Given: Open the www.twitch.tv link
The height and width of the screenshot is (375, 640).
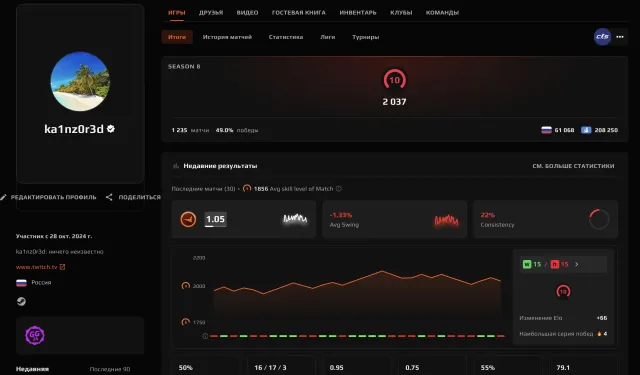Looking at the screenshot, I should [x=36, y=267].
